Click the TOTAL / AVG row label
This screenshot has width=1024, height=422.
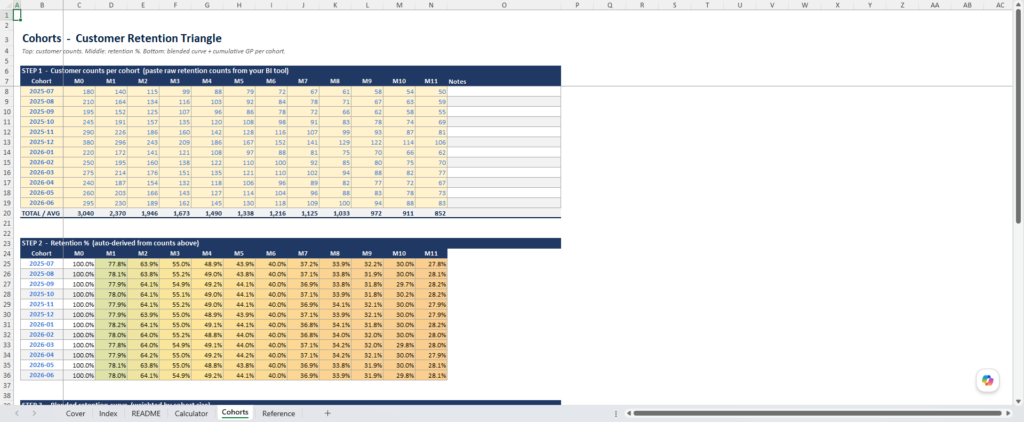(x=42, y=213)
